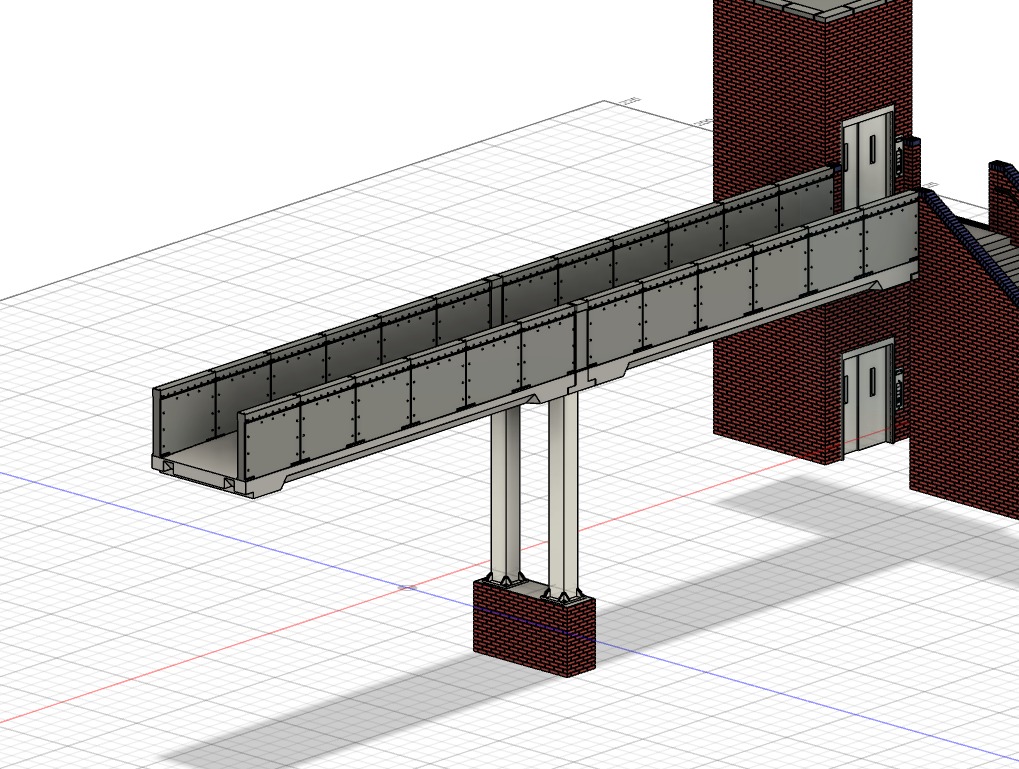Click the brick pier base under columns

click(x=535, y=627)
